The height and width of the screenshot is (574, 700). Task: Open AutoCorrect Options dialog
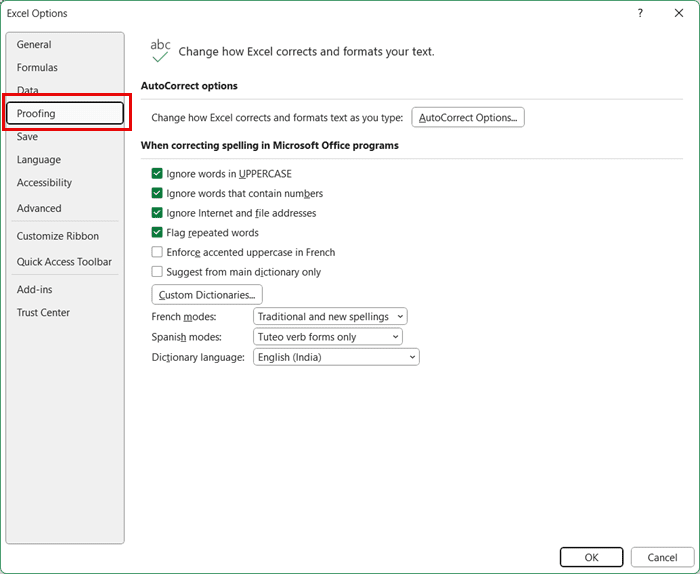(x=468, y=118)
